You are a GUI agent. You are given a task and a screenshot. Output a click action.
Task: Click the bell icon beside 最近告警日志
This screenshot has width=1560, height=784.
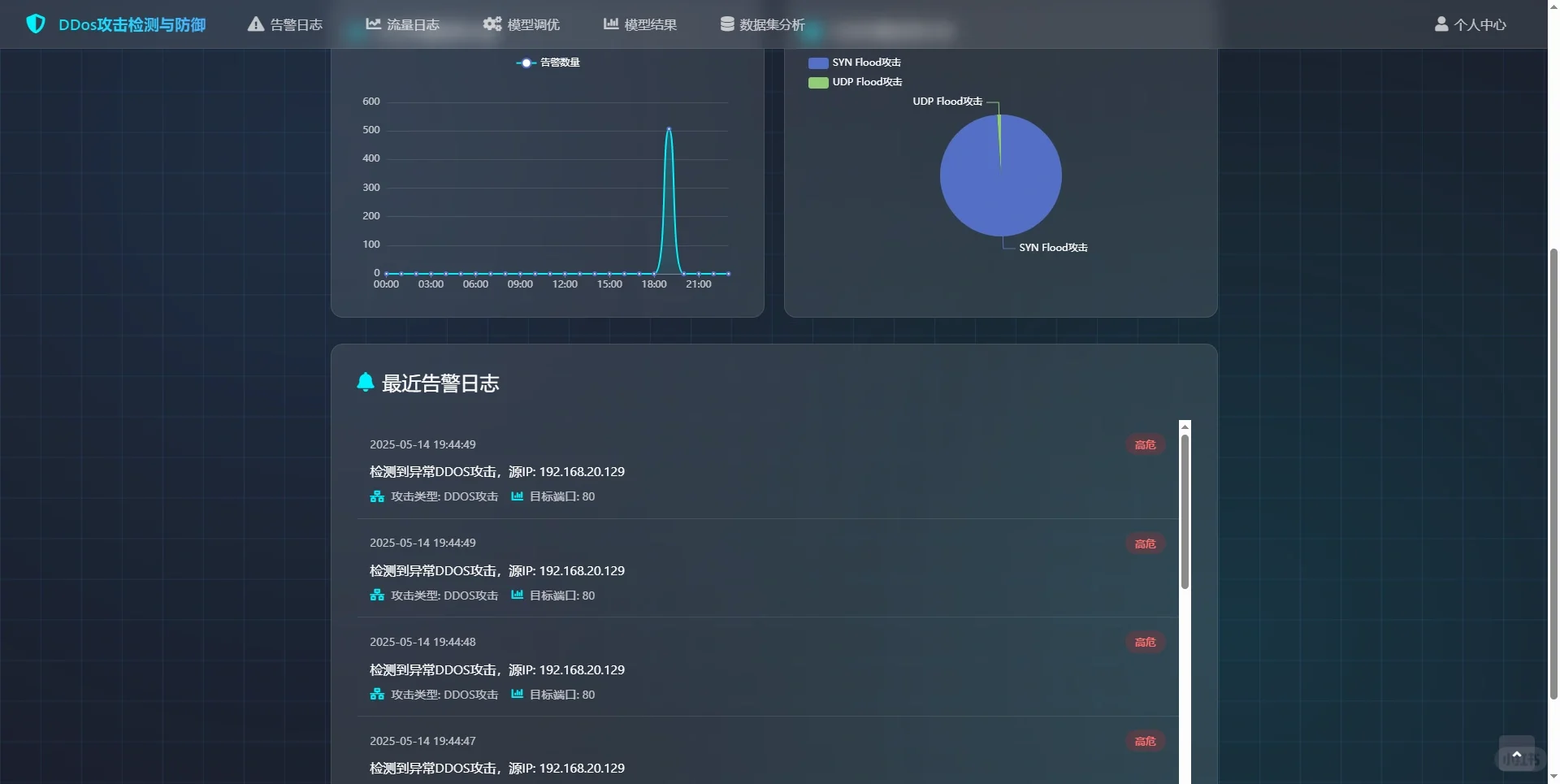[366, 383]
